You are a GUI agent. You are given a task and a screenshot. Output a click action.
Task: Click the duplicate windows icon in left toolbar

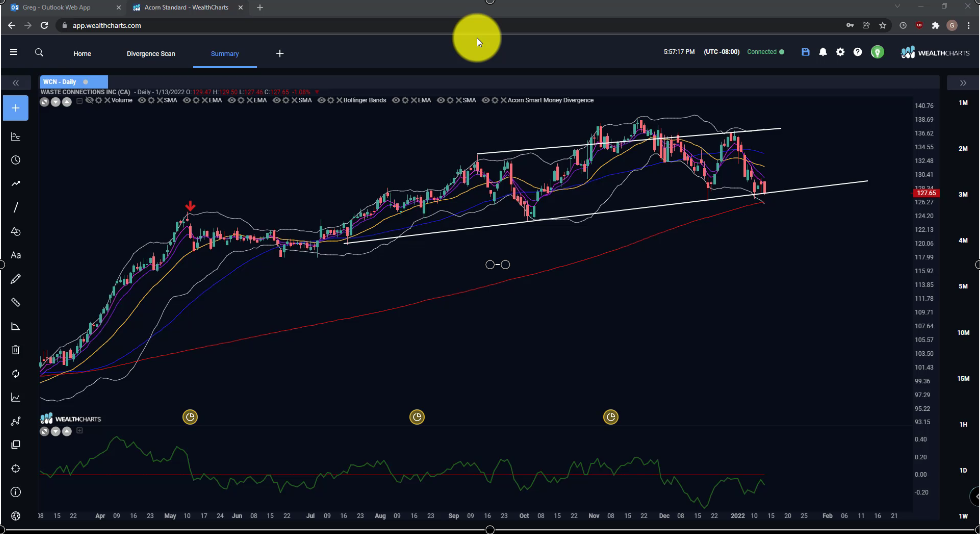pos(16,445)
